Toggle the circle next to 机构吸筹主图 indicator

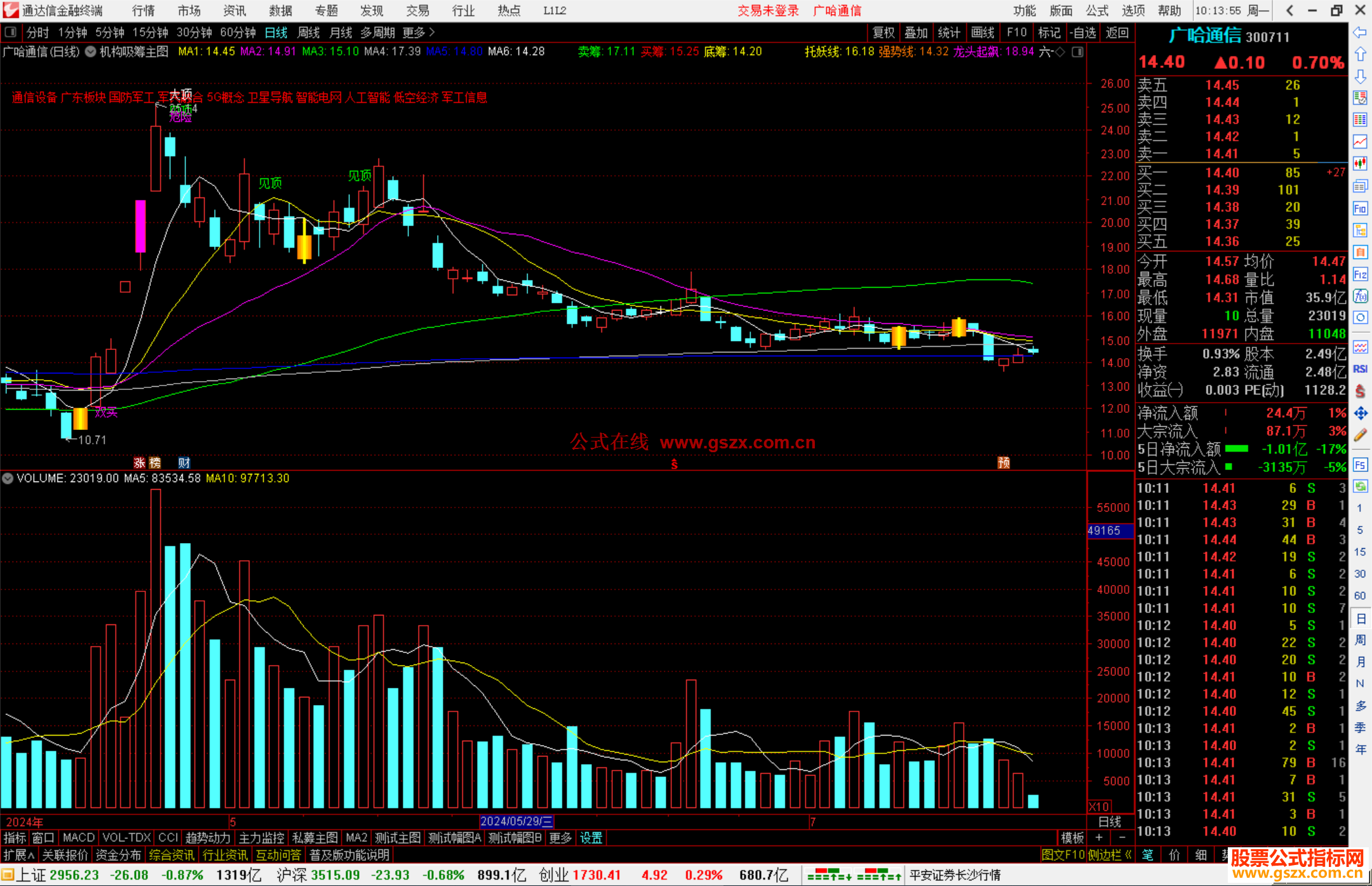[91, 52]
